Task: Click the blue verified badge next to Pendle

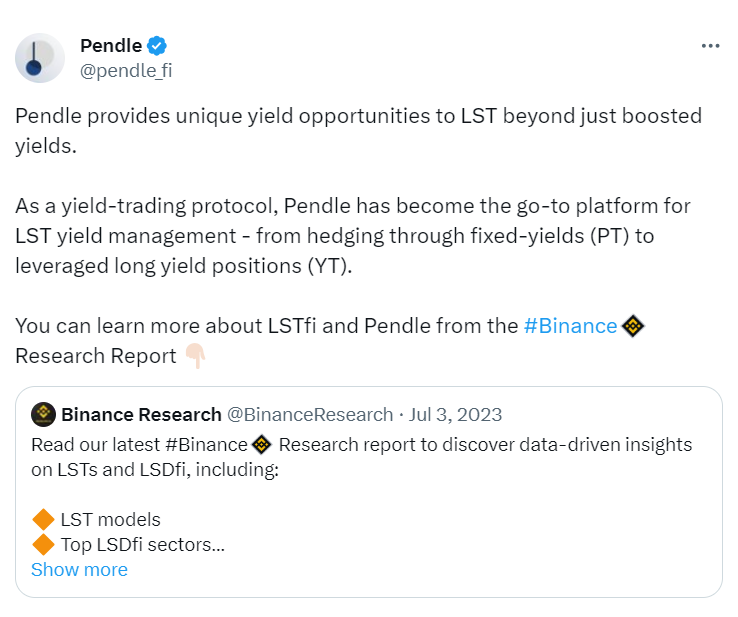Action: (157, 46)
